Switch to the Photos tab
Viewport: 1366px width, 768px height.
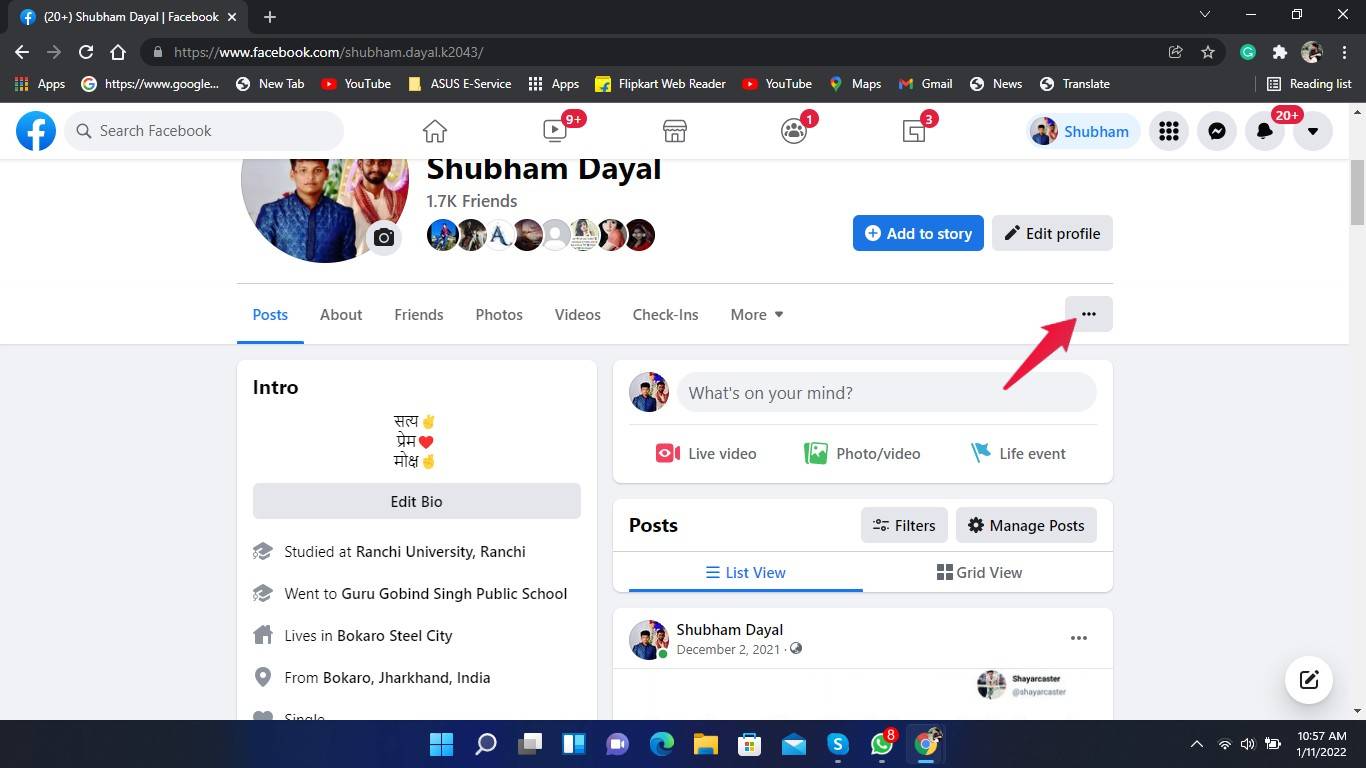pos(499,314)
